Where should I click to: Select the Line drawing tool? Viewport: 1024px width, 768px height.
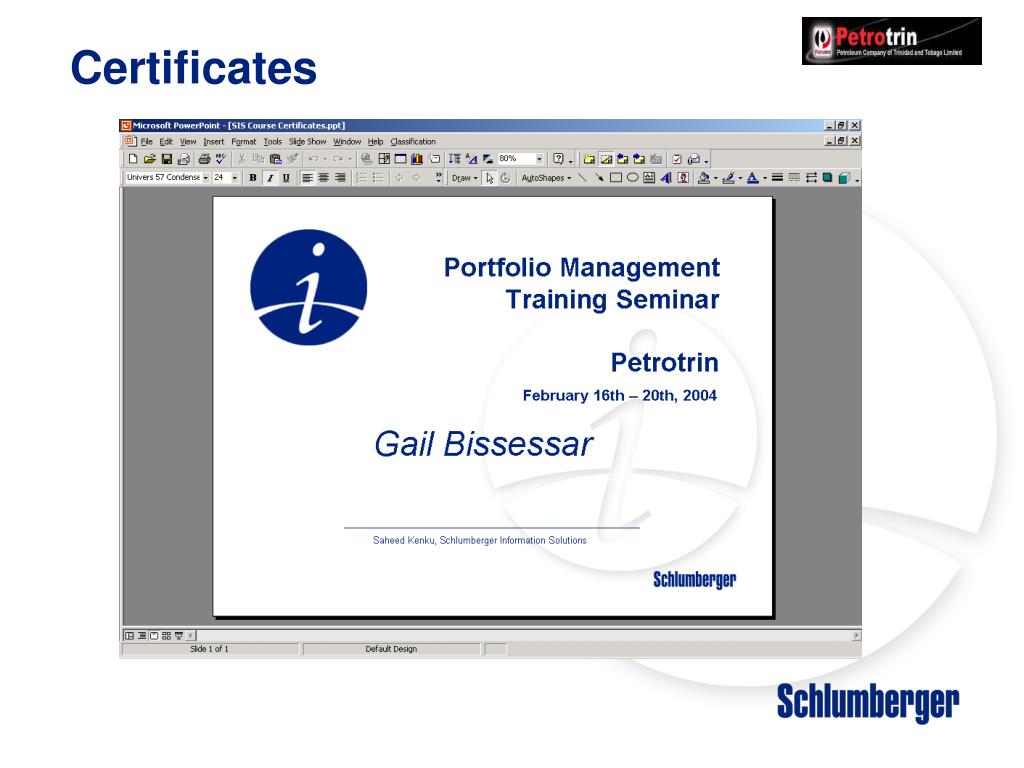[x=582, y=178]
